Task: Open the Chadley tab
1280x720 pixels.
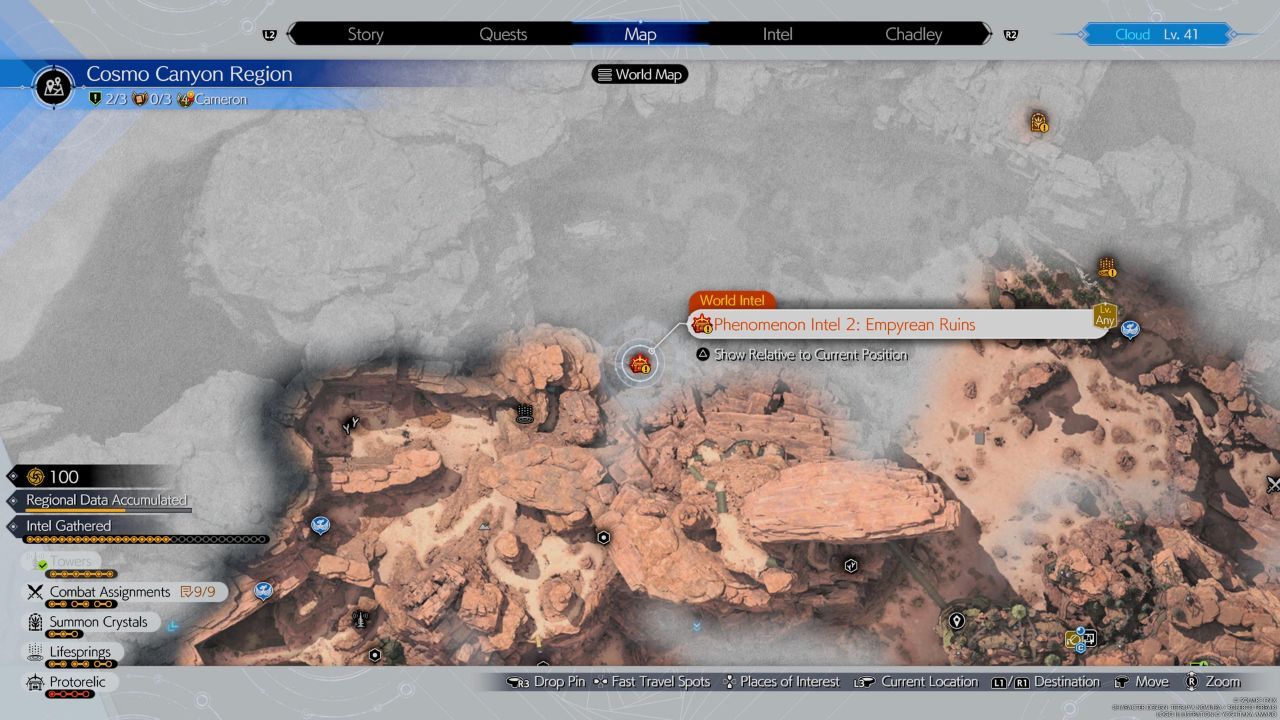Action: [x=913, y=34]
